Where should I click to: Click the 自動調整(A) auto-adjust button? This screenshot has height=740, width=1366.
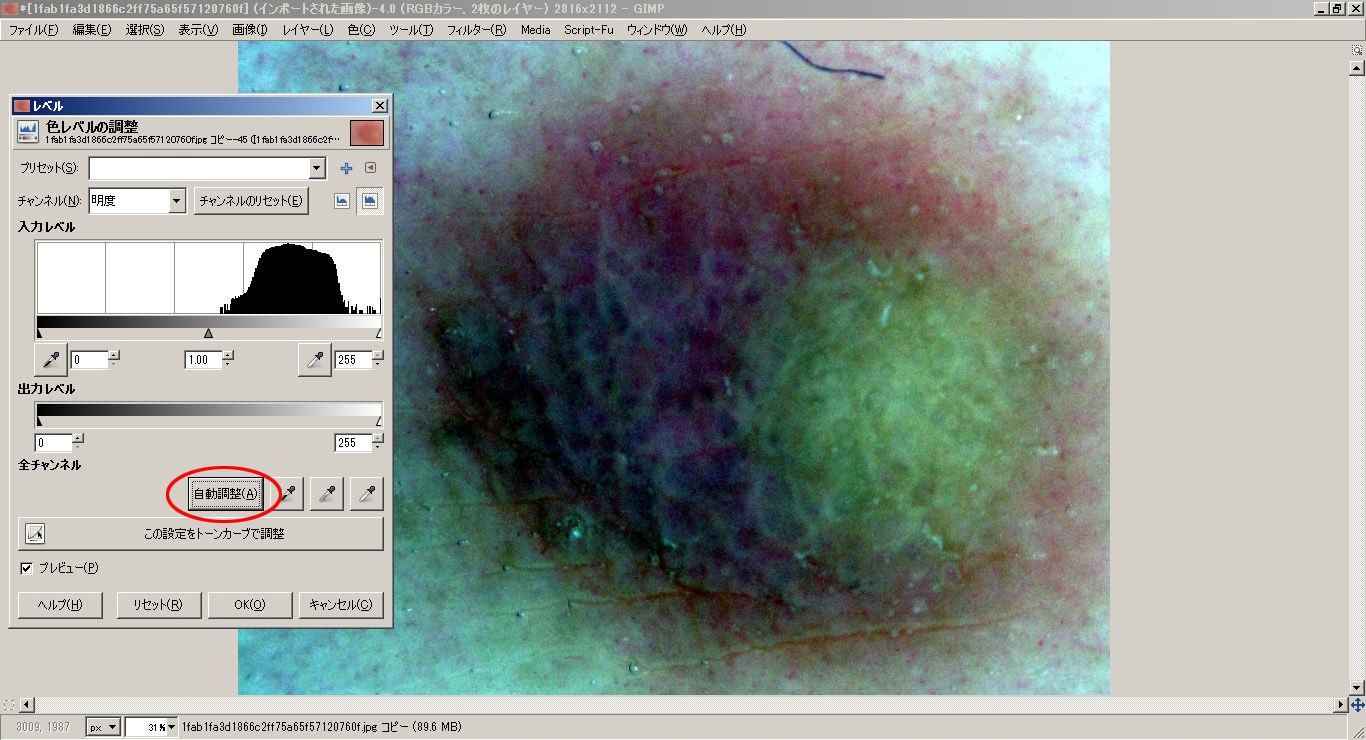225,494
